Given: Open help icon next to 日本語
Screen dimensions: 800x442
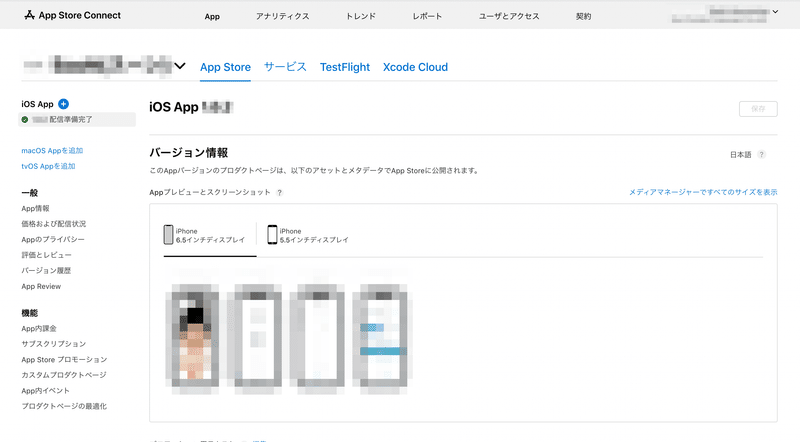Looking at the screenshot, I should (x=761, y=155).
